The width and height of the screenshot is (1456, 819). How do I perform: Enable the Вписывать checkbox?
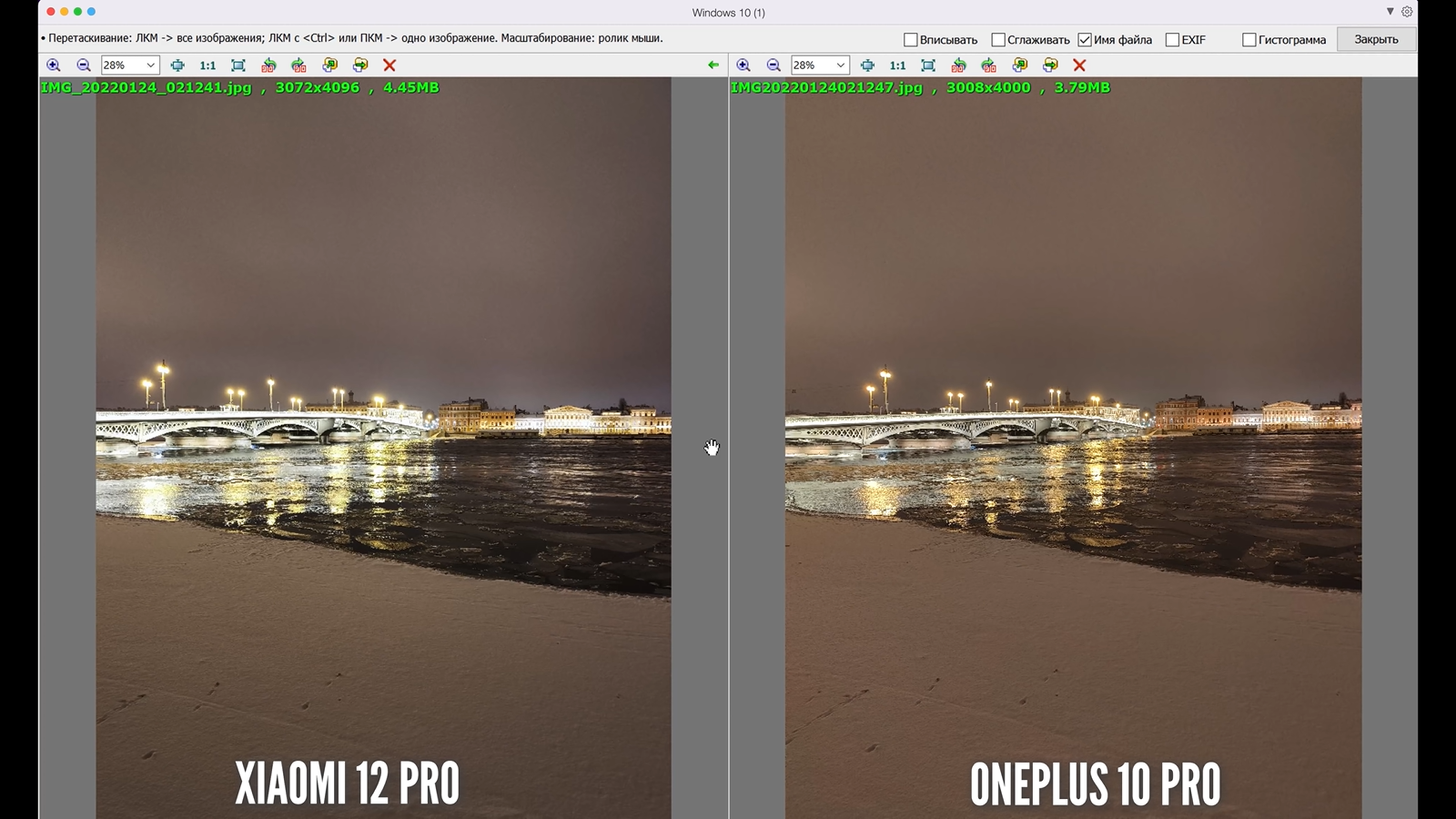(x=910, y=40)
